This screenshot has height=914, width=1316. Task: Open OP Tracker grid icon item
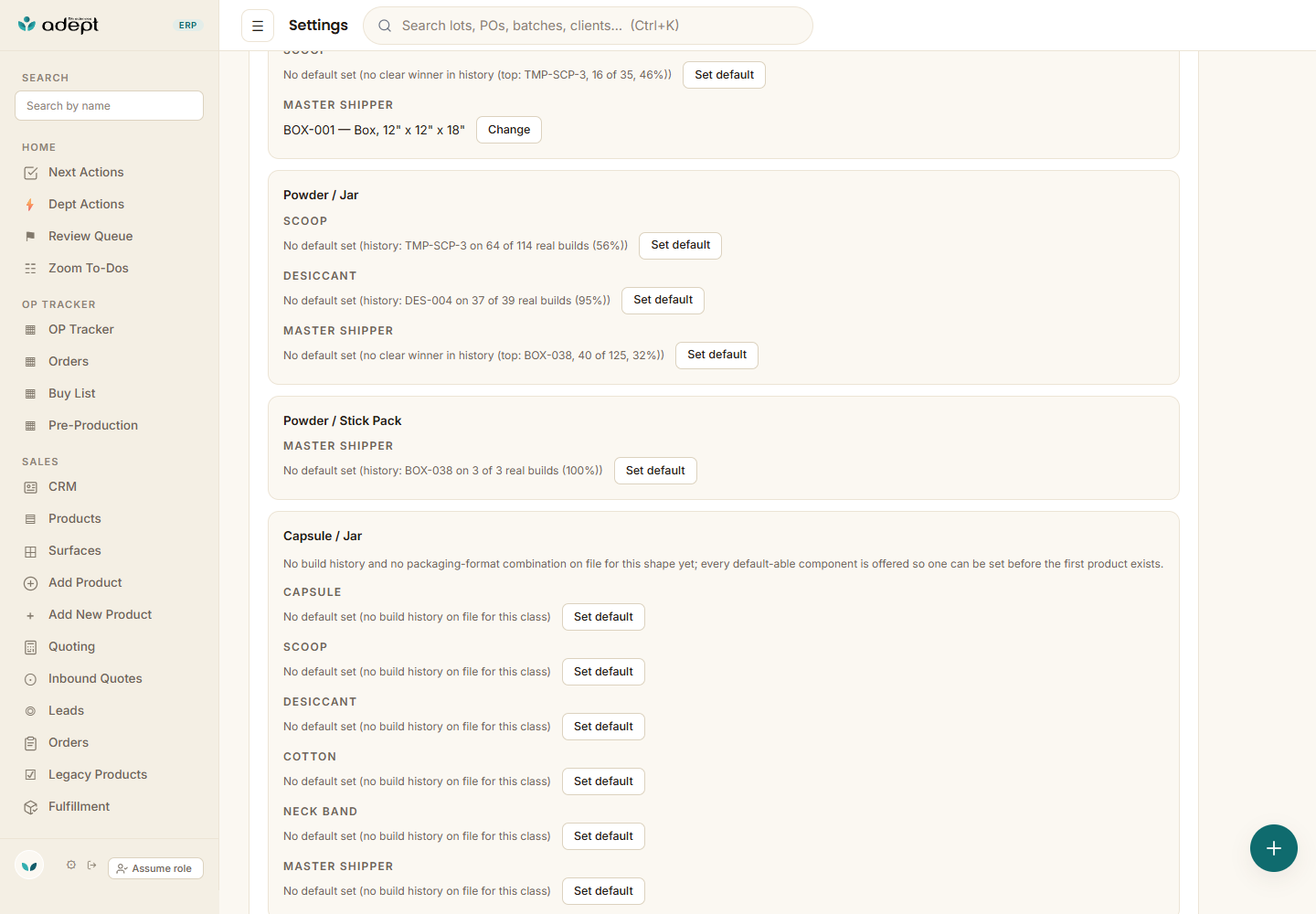point(109,329)
